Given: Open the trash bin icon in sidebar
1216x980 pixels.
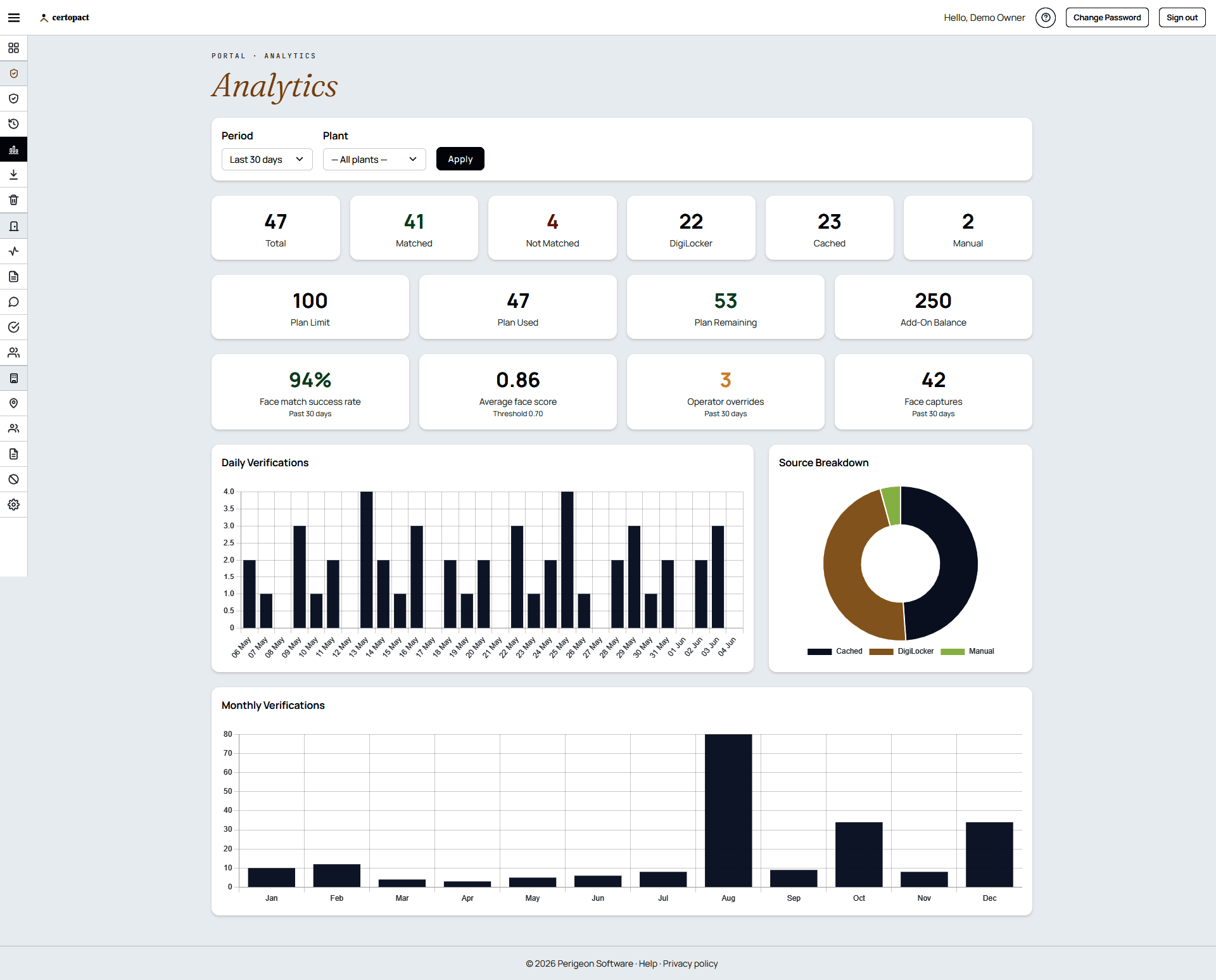Looking at the screenshot, I should point(13,200).
